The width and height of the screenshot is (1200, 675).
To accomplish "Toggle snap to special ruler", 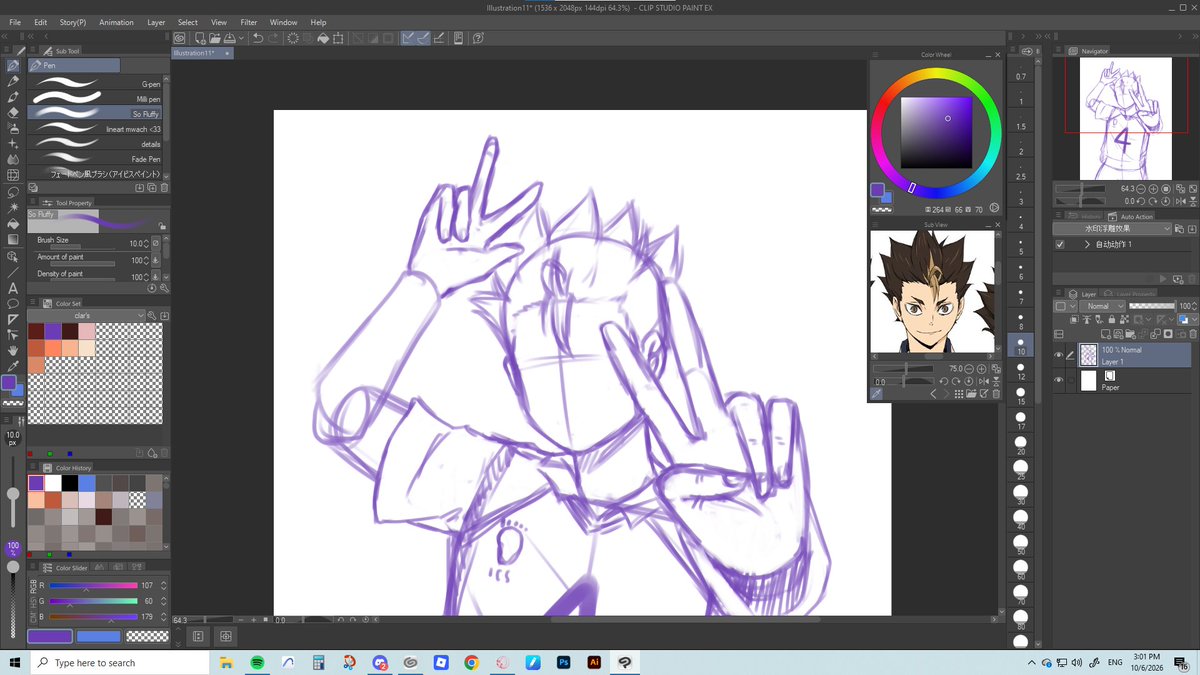I will (423, 38).
